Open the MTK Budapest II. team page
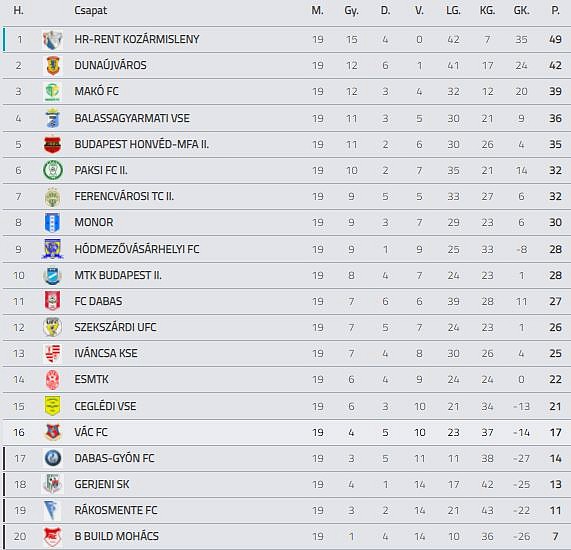The width and height of the screenshot is (571, 550). coord(118,275)
